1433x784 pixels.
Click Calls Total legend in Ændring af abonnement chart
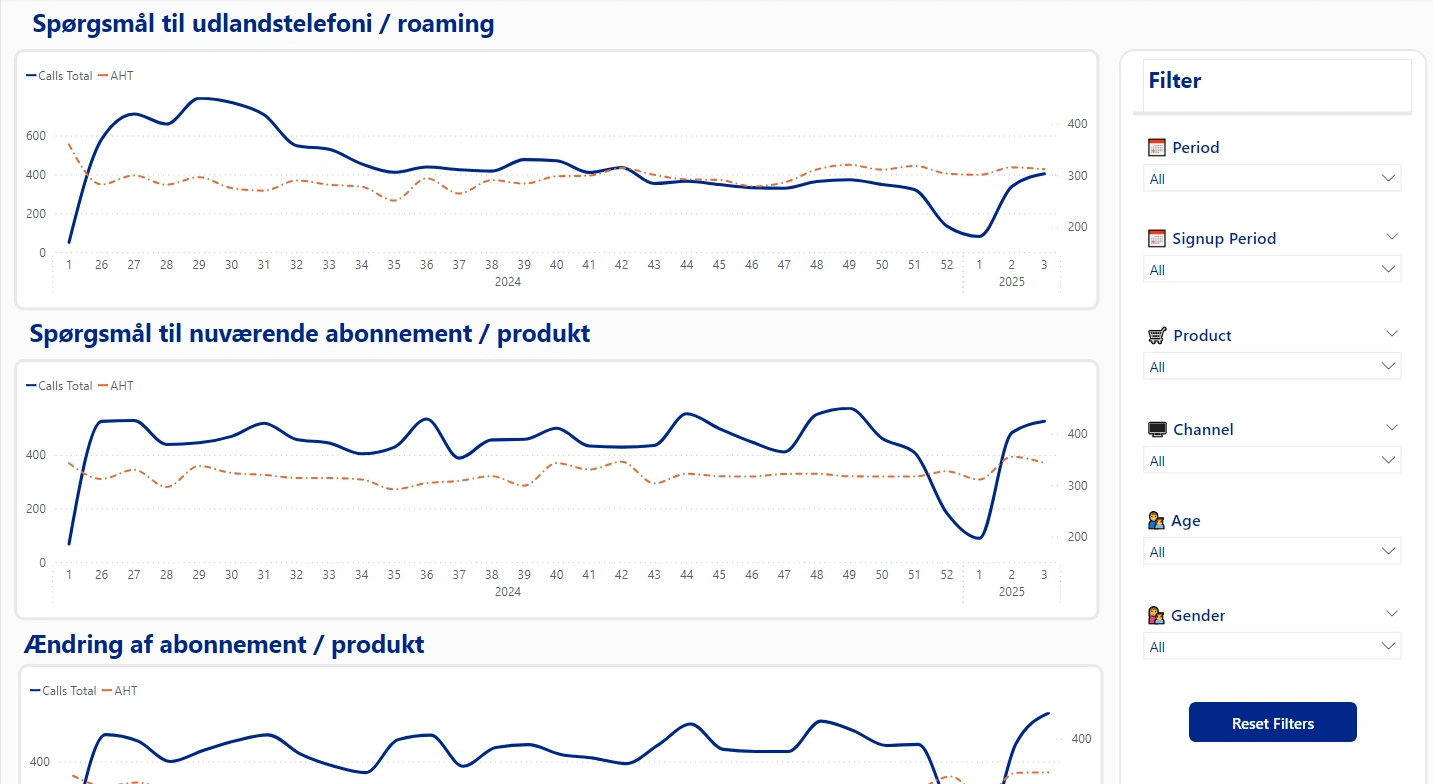pyautogui.click(x=68, y=691)
